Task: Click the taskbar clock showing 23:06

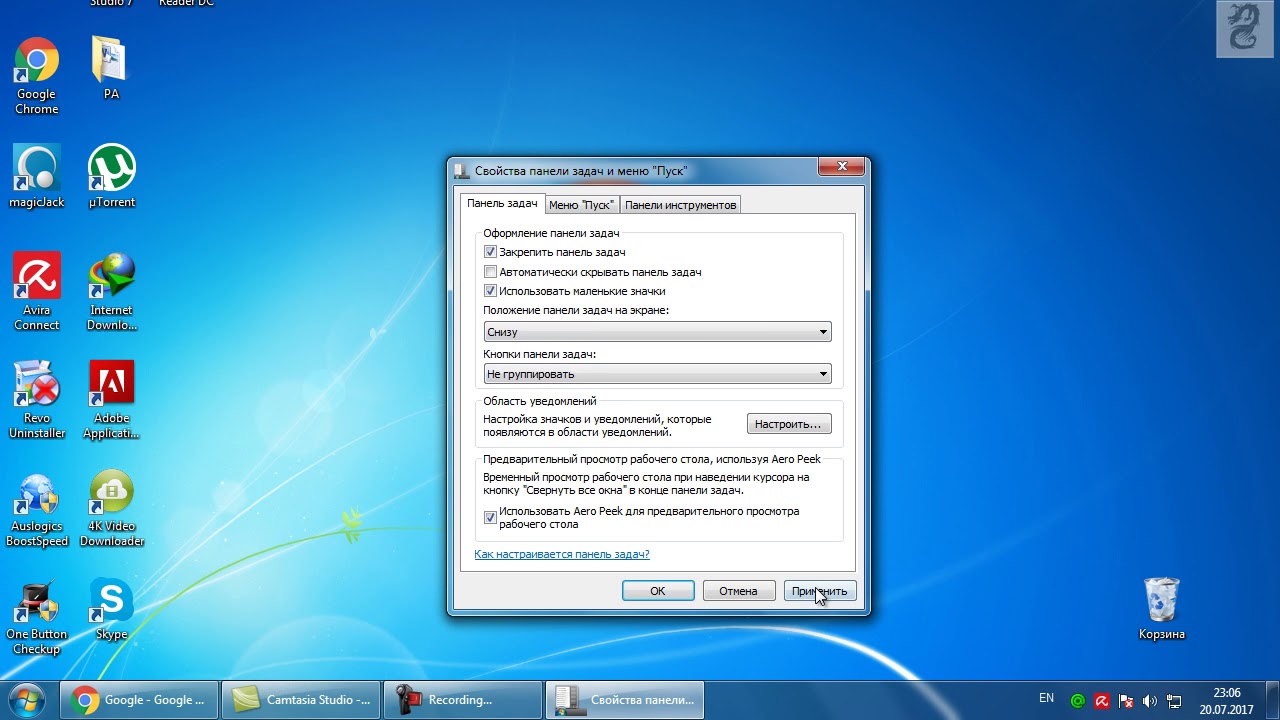Action: pyautogui.click(x=1226, y=700)
